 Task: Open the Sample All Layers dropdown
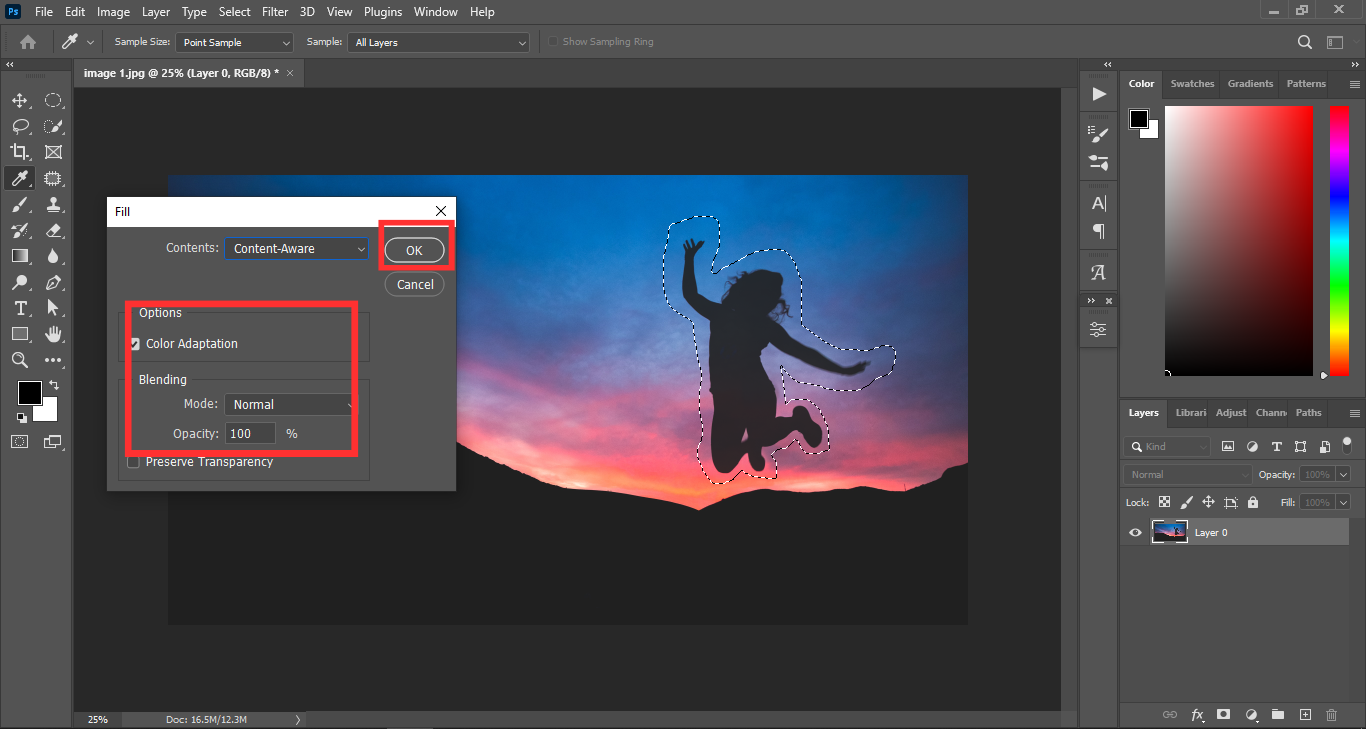click(x=438, y=43)
